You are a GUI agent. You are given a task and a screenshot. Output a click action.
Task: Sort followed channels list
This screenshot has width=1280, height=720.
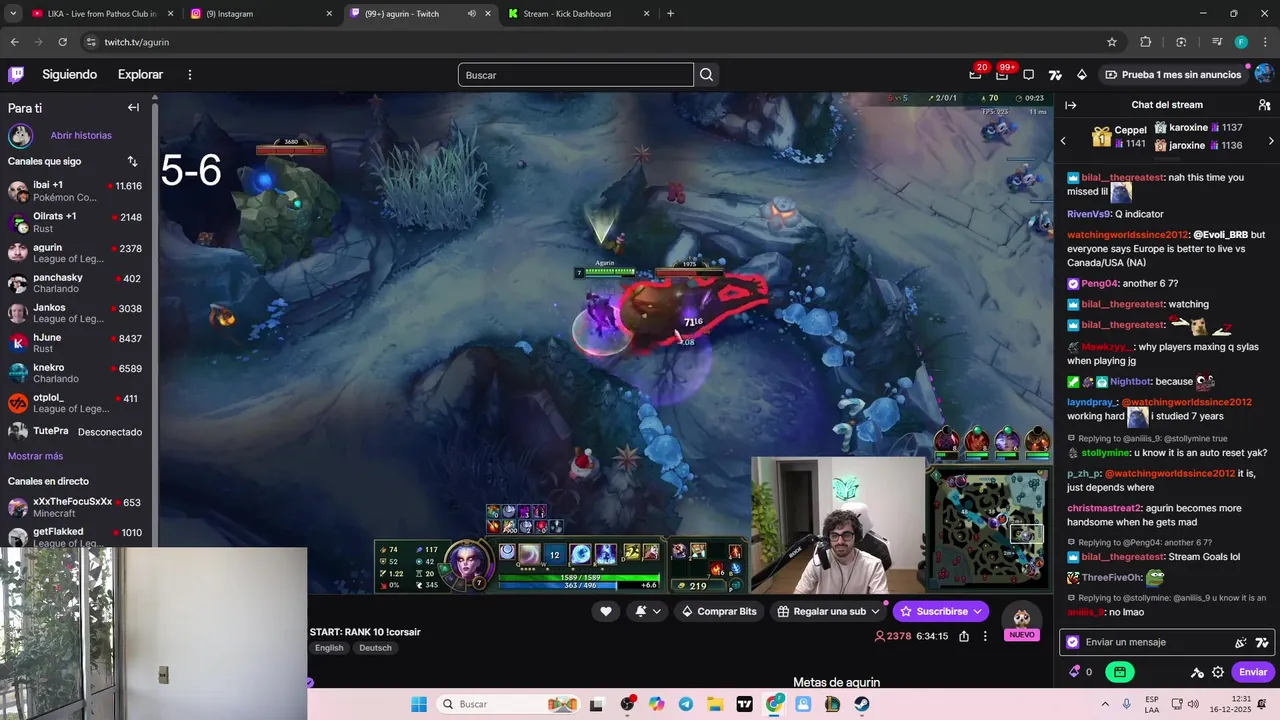132,161
